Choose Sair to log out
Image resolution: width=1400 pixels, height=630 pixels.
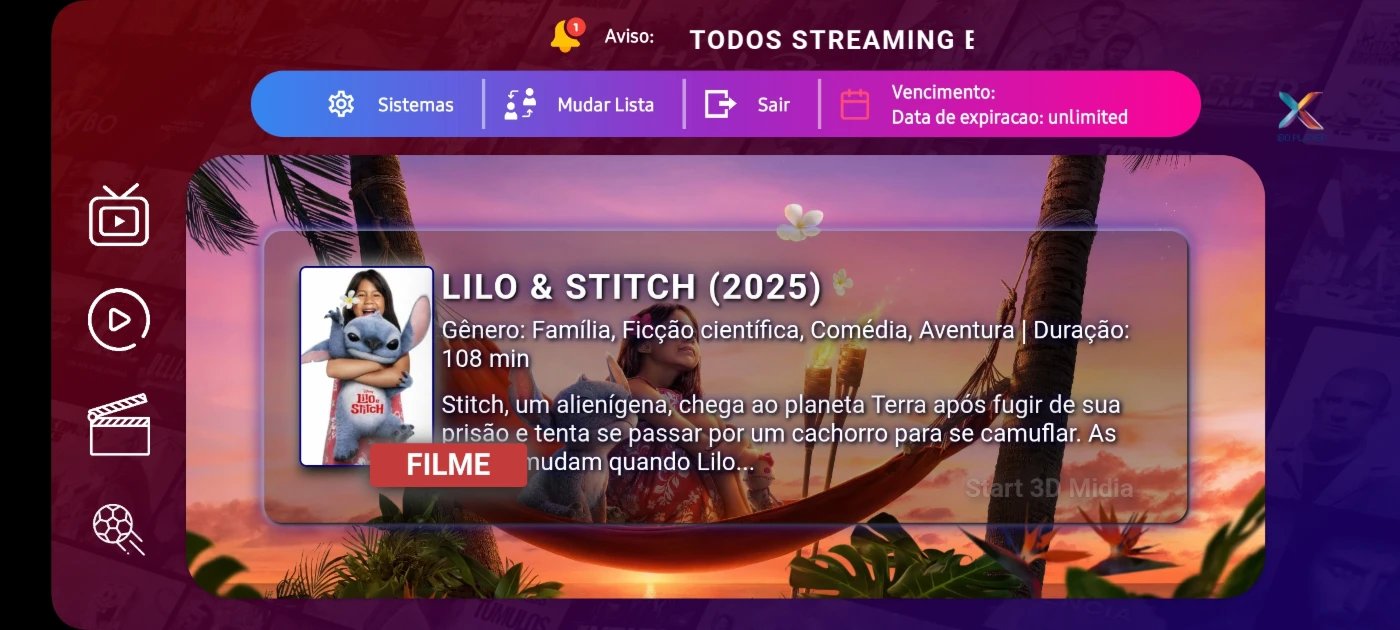pyautogui.click(x=773, y=105)
